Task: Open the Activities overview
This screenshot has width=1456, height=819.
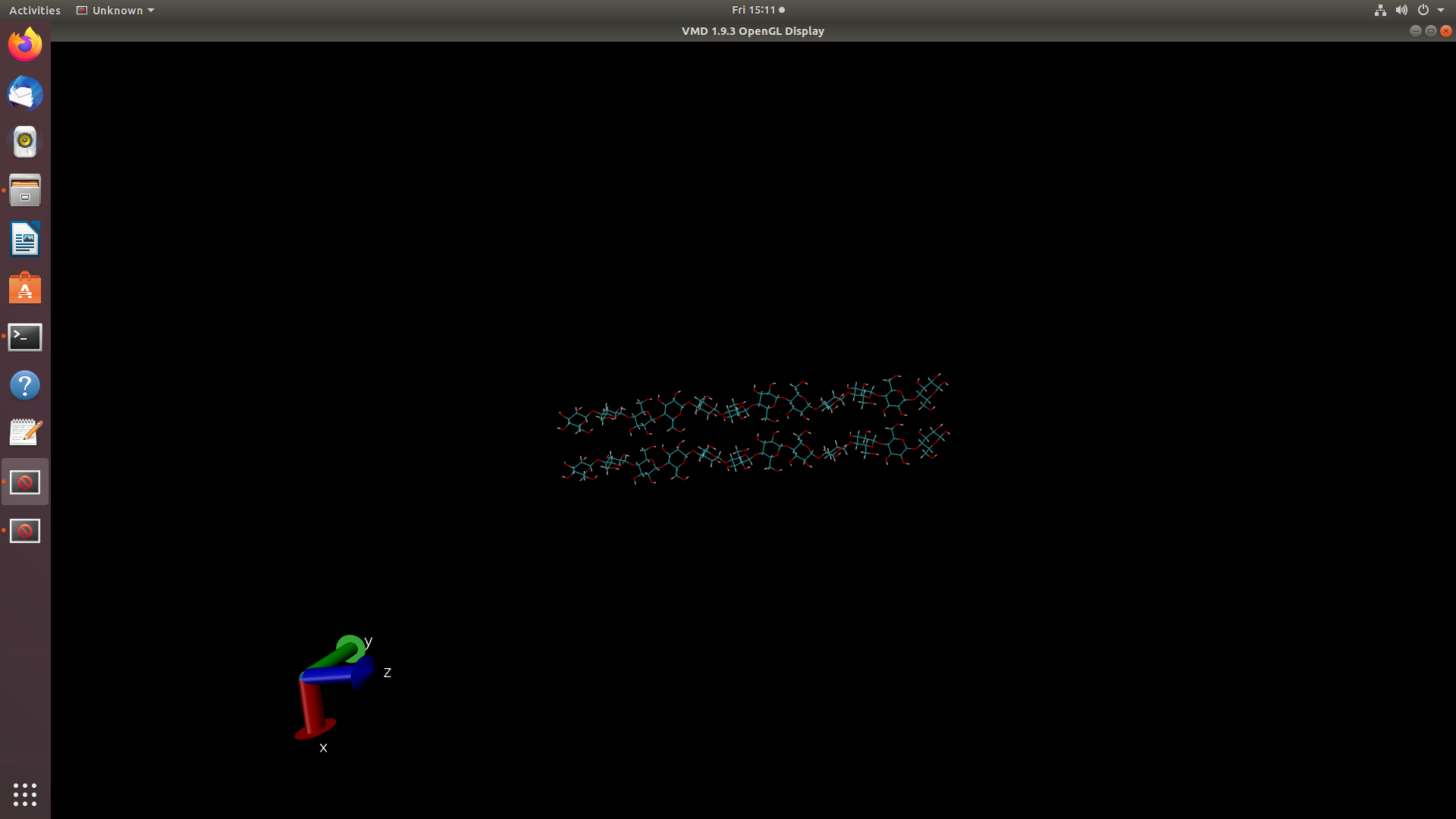Action: (35, 10)
